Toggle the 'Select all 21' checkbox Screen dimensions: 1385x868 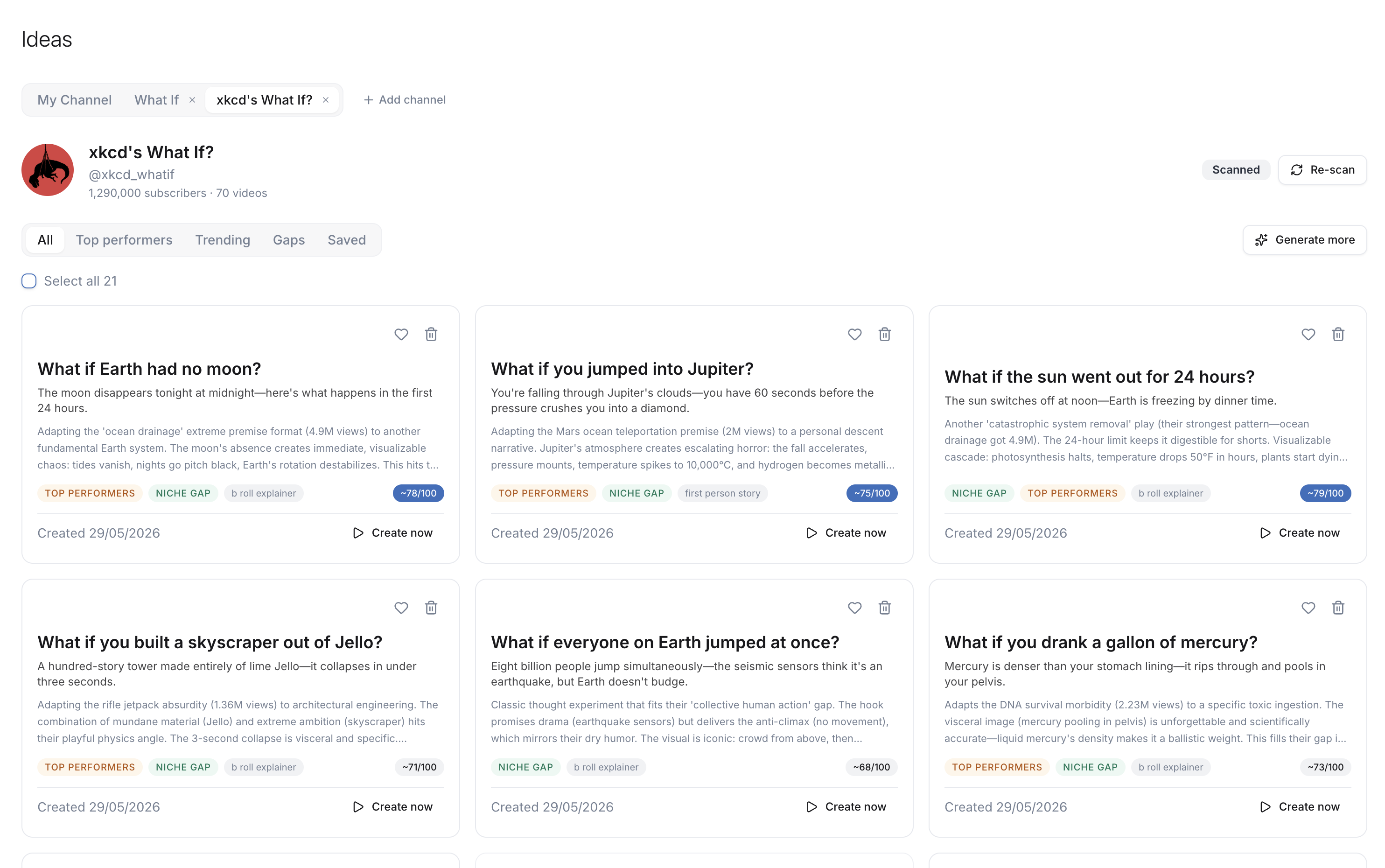pyautogui.click(x=29, y=281)
